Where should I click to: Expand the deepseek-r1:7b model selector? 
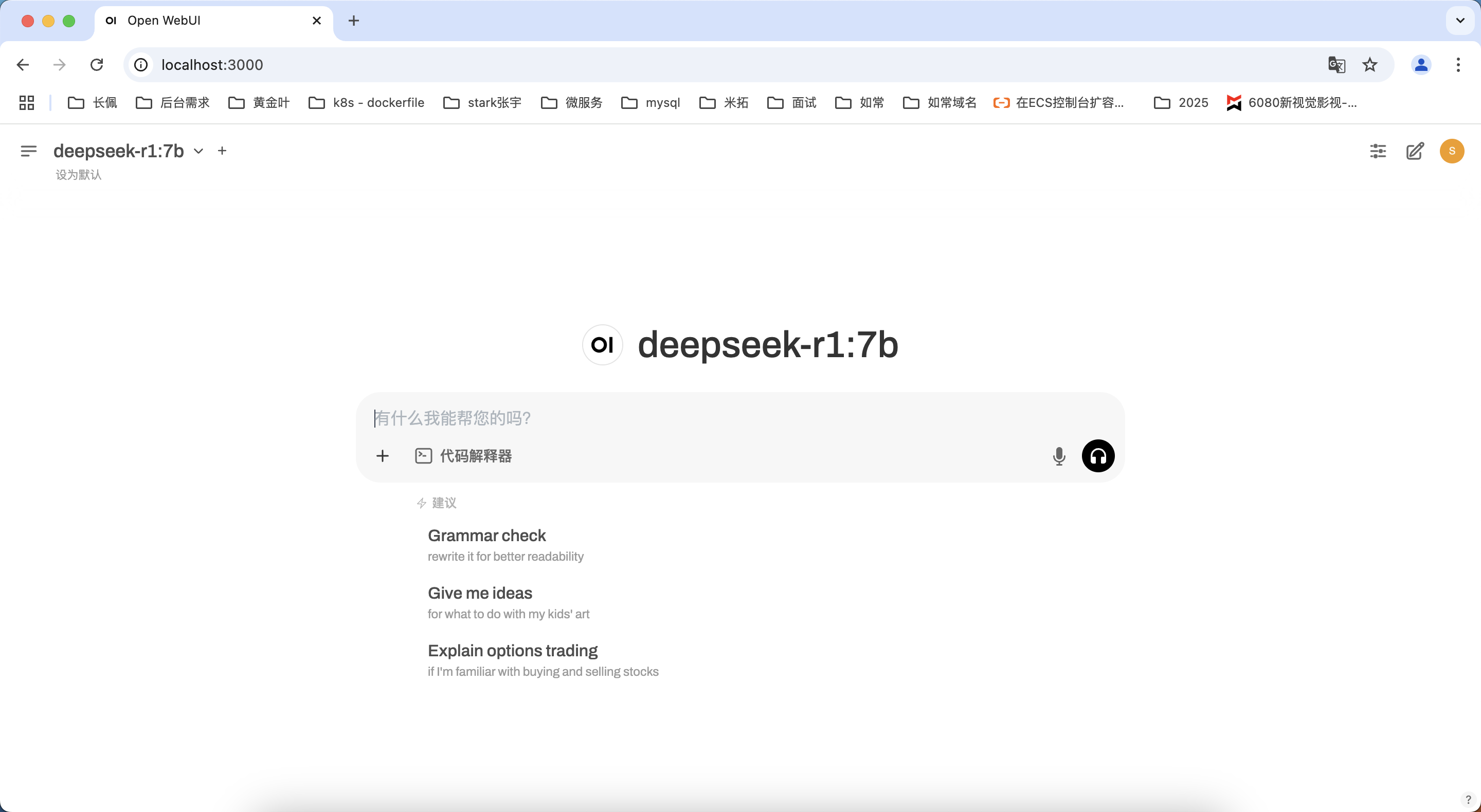tap(128, 151)
